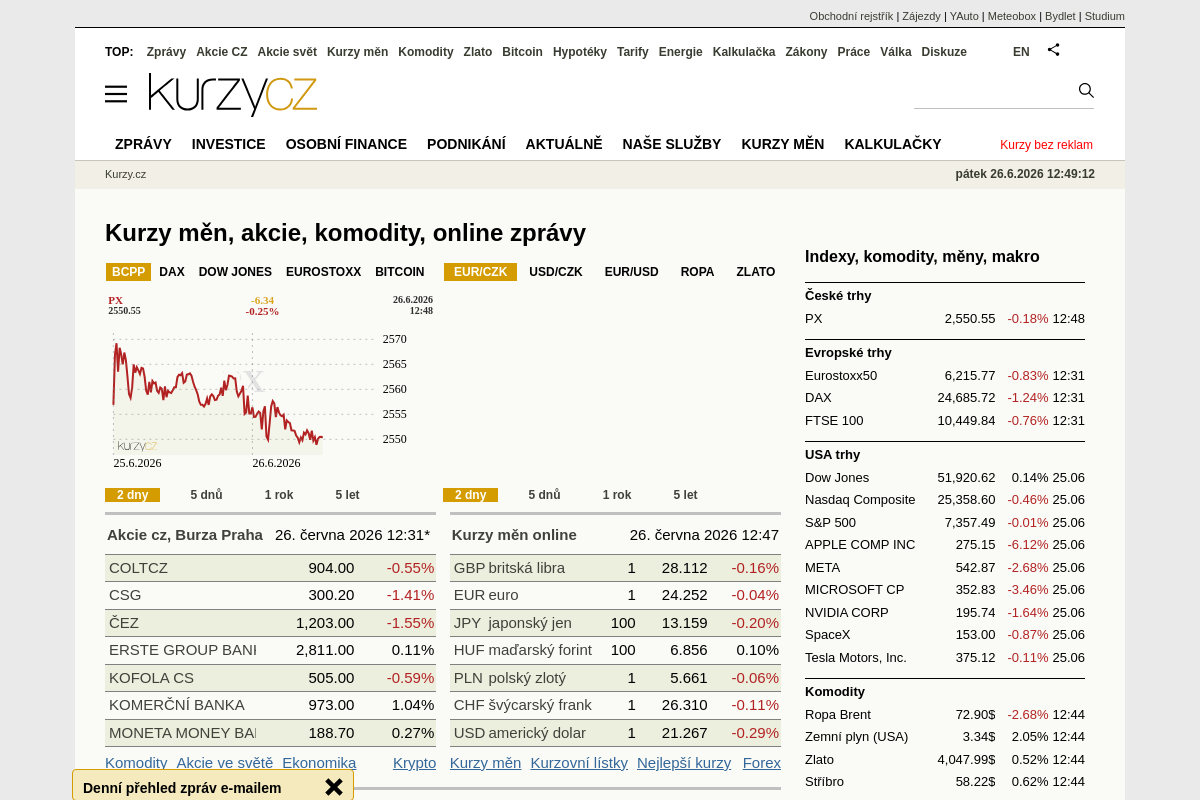
Task: Open the KURZY MĚN main menu
Action: pyautogui.click(x=783, y=144)
